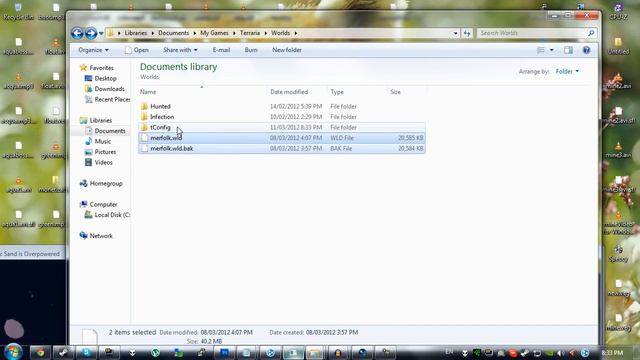Viewport: 640px width, 360px height.
Task: Open Recycle Bin on the desktop
Action: 18,12
